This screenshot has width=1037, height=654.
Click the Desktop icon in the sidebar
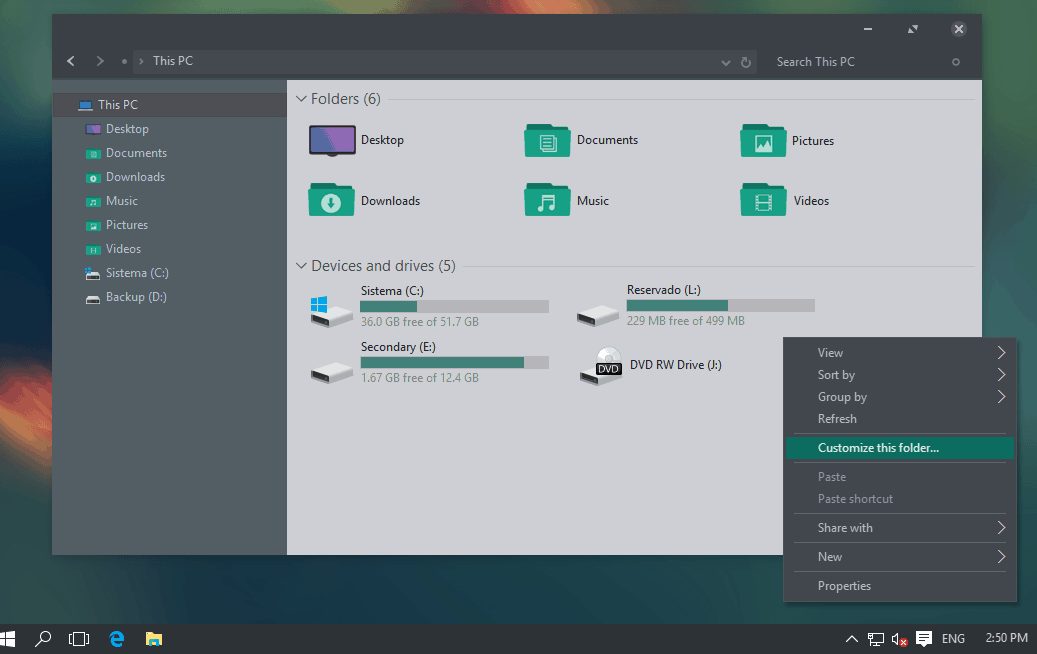pos(93,129)
